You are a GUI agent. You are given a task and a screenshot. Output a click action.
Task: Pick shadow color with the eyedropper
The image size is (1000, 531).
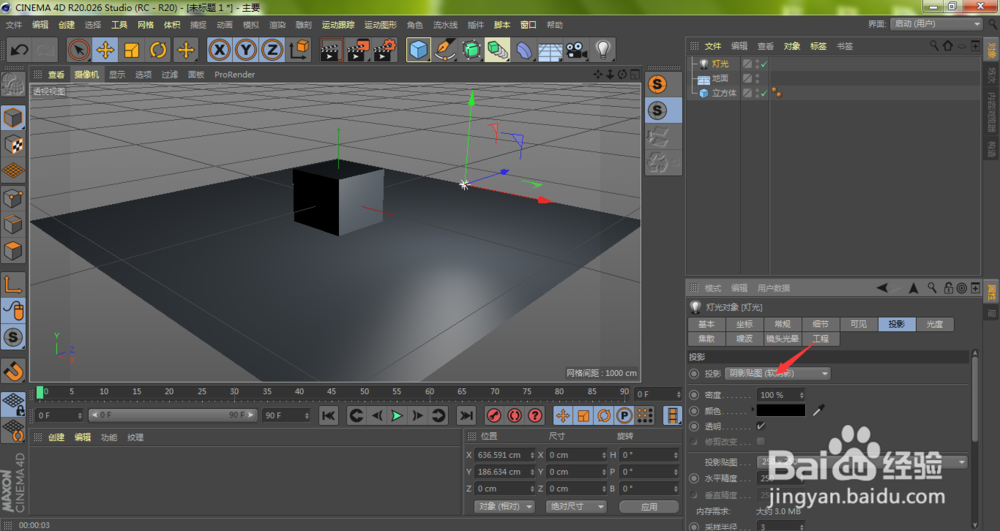pos(819,410)
